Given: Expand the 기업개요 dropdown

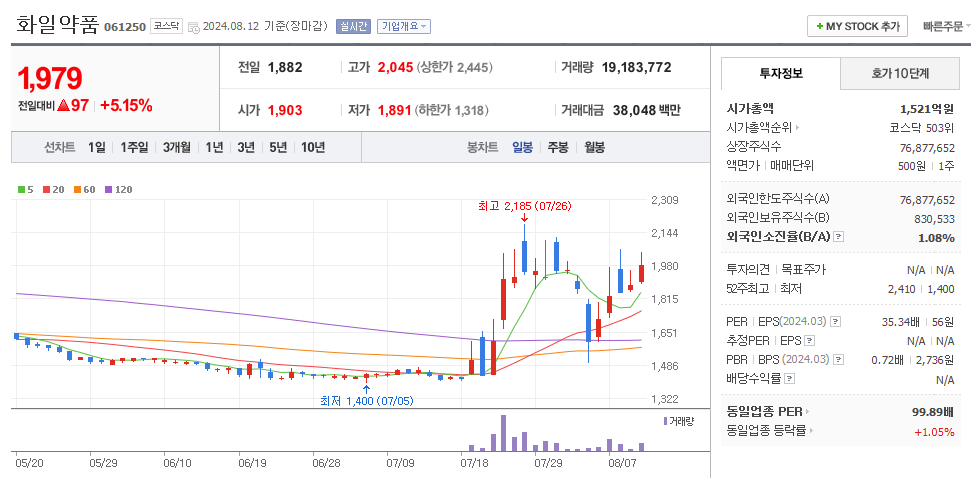Looking at the screenshot, I should (x=404, y=26).
